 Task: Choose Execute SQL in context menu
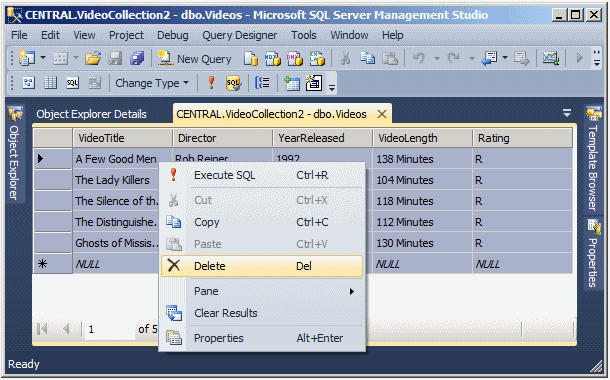(x=262, y=175)
